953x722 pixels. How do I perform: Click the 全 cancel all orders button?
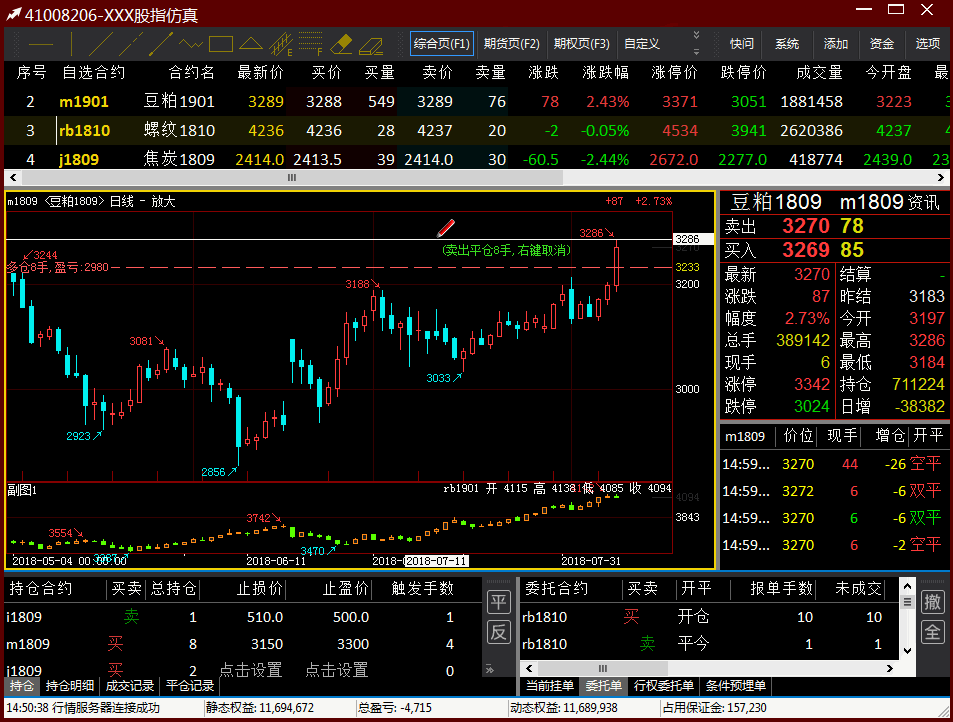pos(932,633)
